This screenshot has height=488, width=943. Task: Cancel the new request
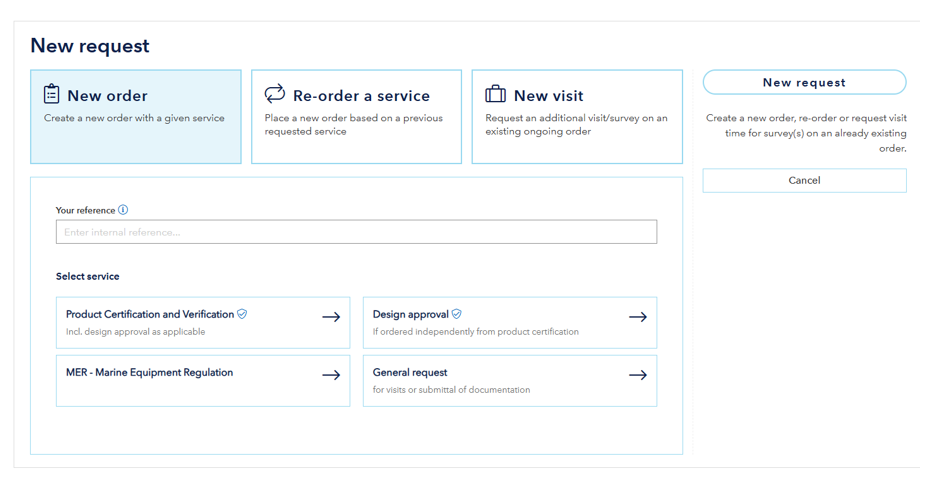(x=804, y=181)
